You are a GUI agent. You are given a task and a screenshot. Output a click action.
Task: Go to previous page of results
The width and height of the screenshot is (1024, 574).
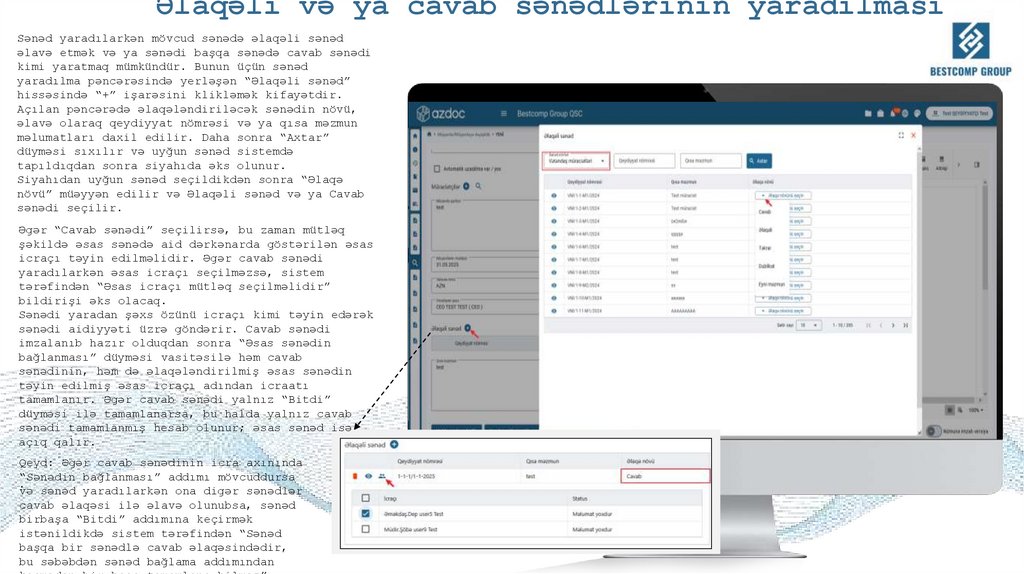pyautogui.click(x=880, y=325)
